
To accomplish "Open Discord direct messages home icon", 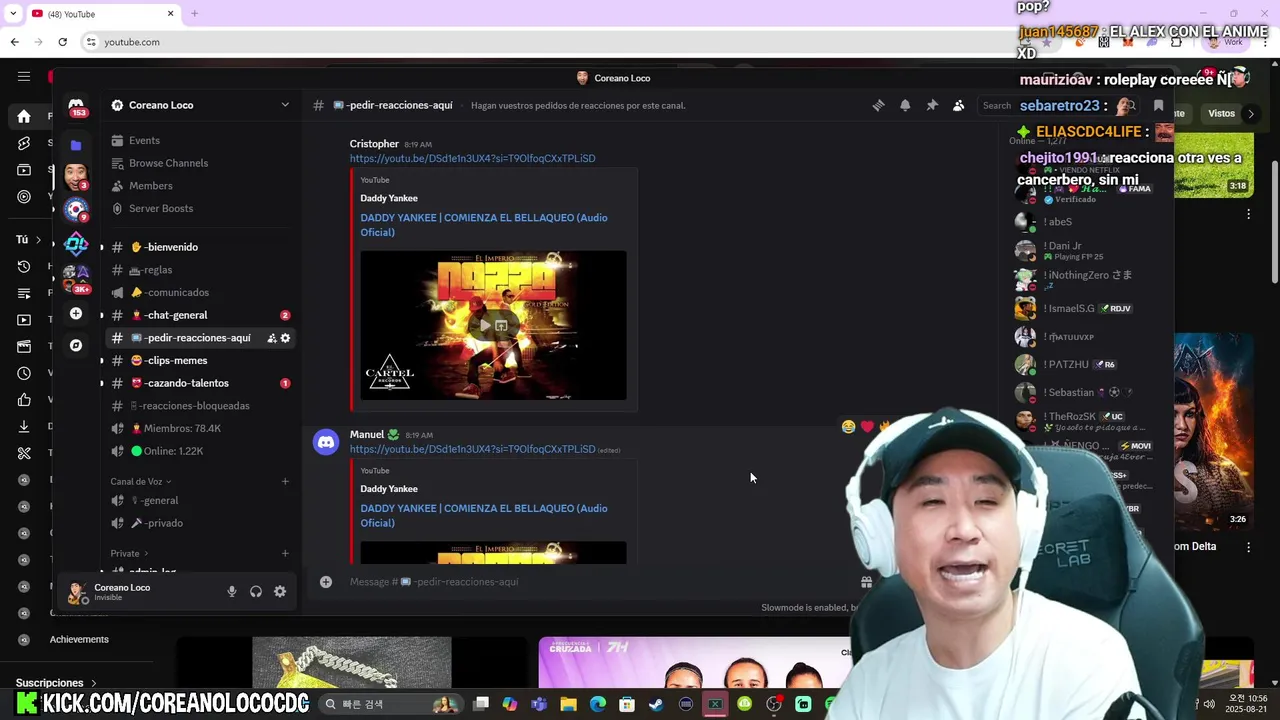I will tap(76, 105).
